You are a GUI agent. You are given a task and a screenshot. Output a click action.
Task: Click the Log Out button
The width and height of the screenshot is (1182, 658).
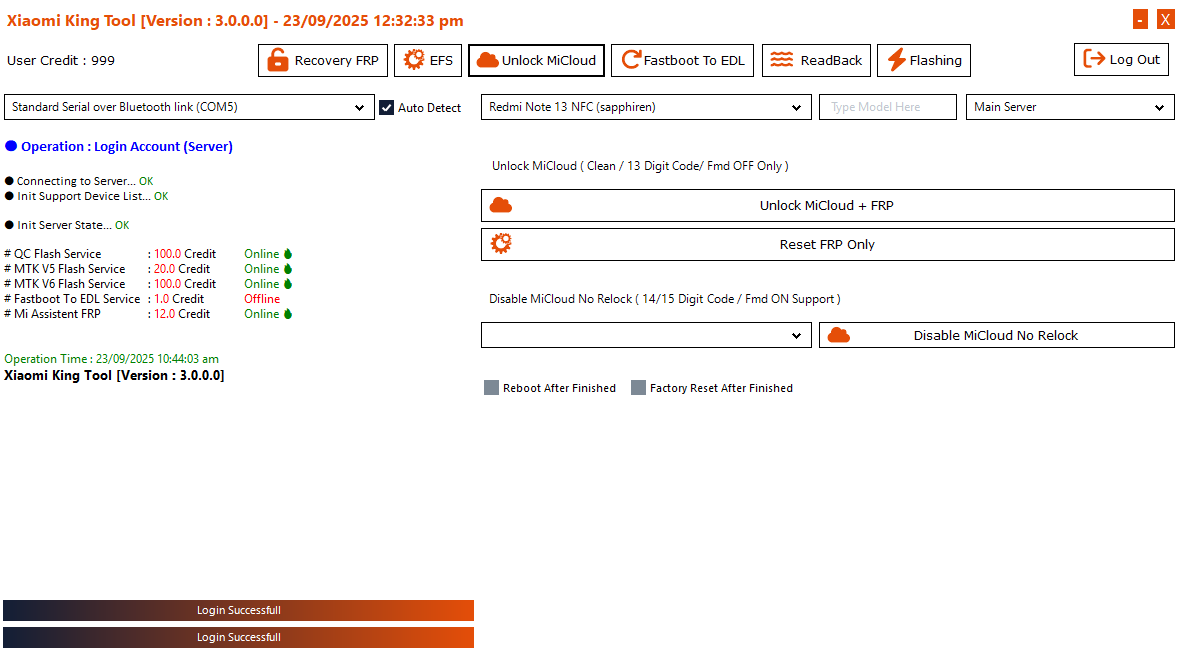pyautogui.click(x=1121, y=59)
